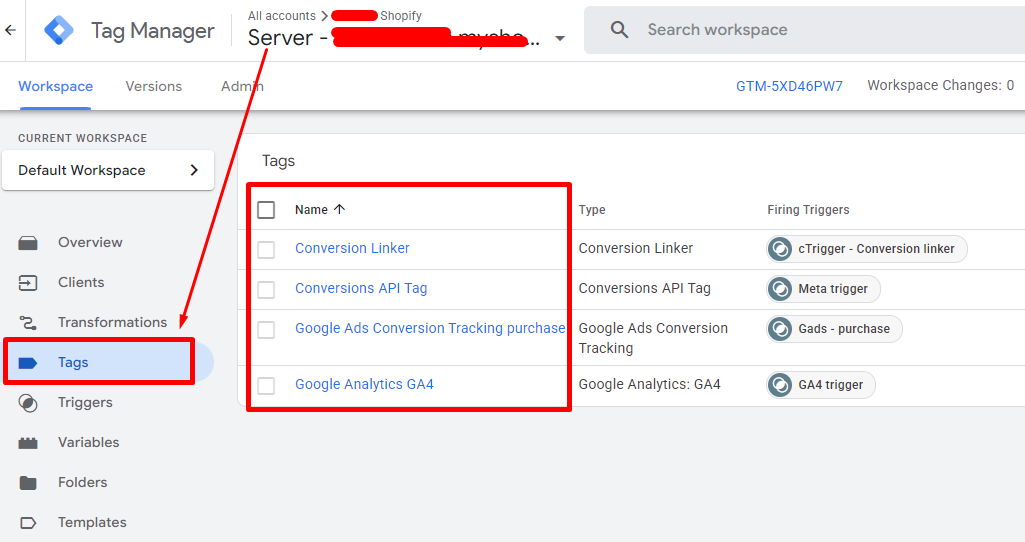Click the Templates sidebar icon

coord(28,522)
